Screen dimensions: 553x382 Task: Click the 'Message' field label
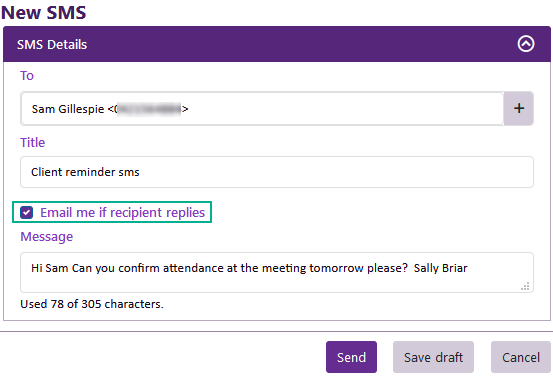click(47, 237)
